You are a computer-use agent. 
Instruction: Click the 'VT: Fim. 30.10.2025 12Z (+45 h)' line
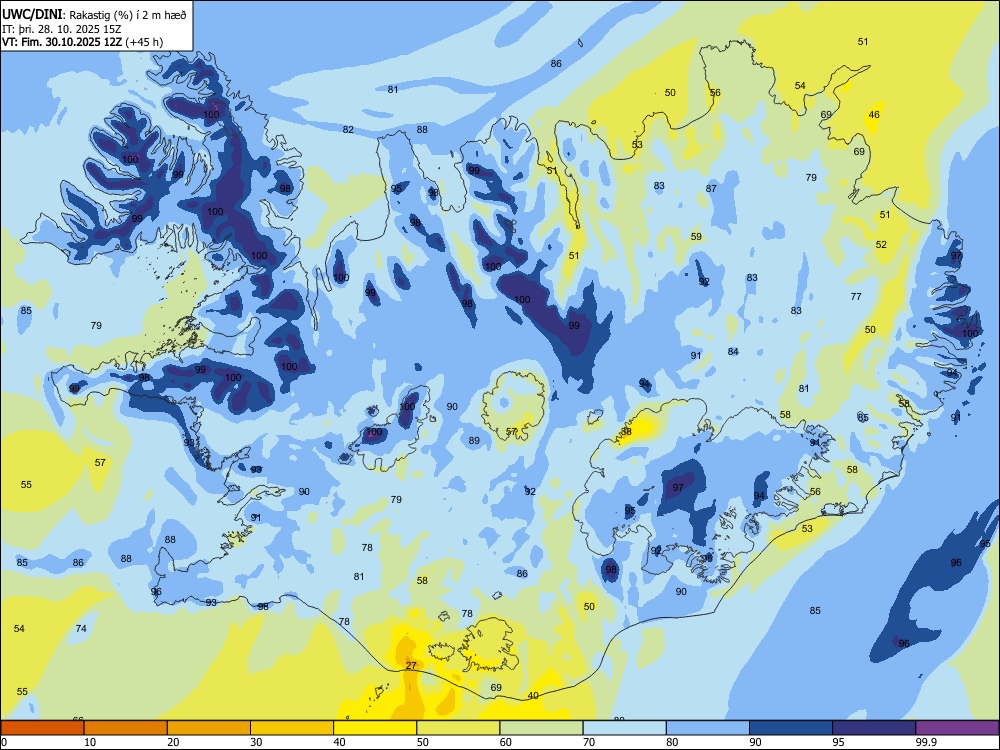coord(82,42)
